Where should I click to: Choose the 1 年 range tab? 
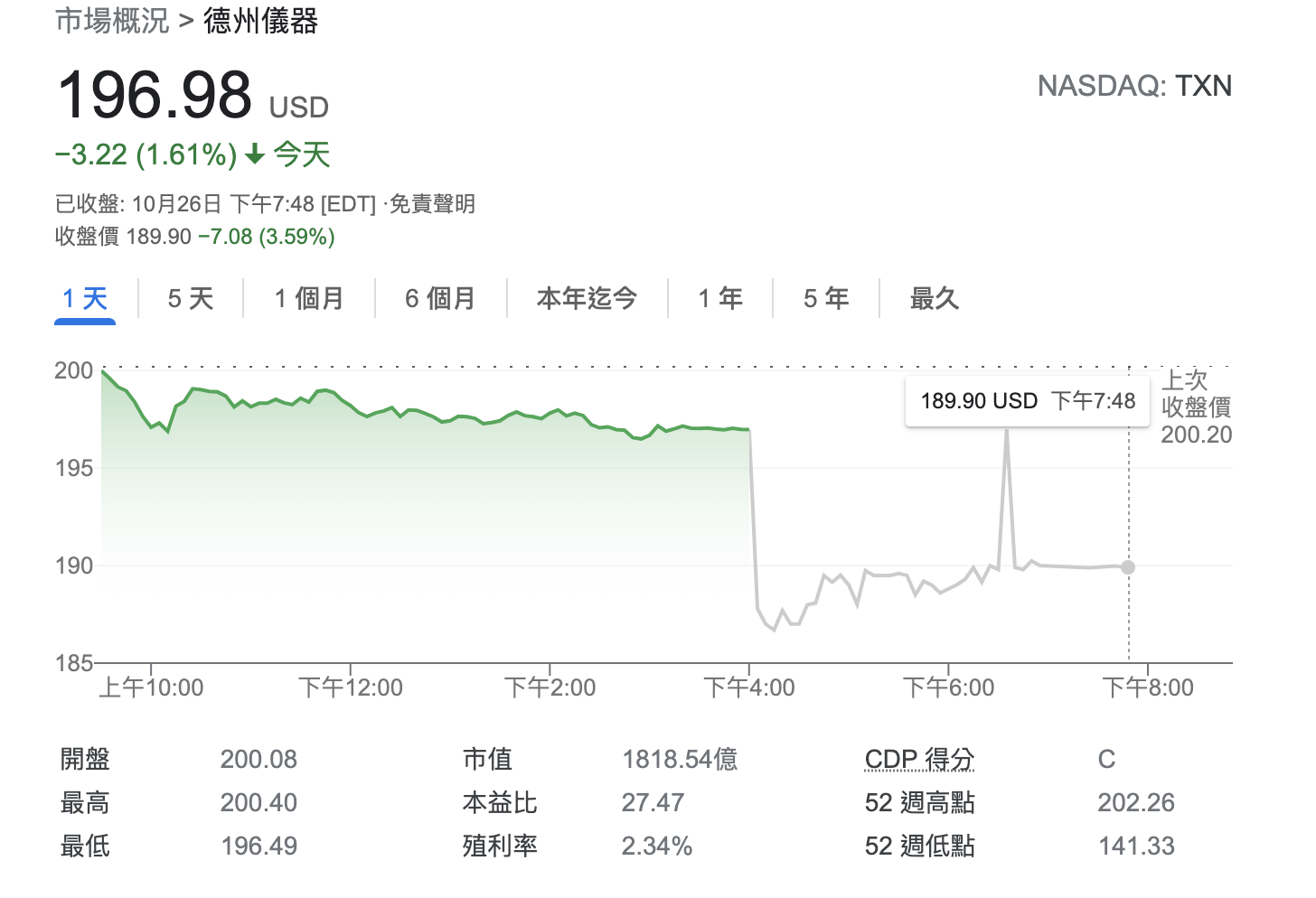click(720, 298)
